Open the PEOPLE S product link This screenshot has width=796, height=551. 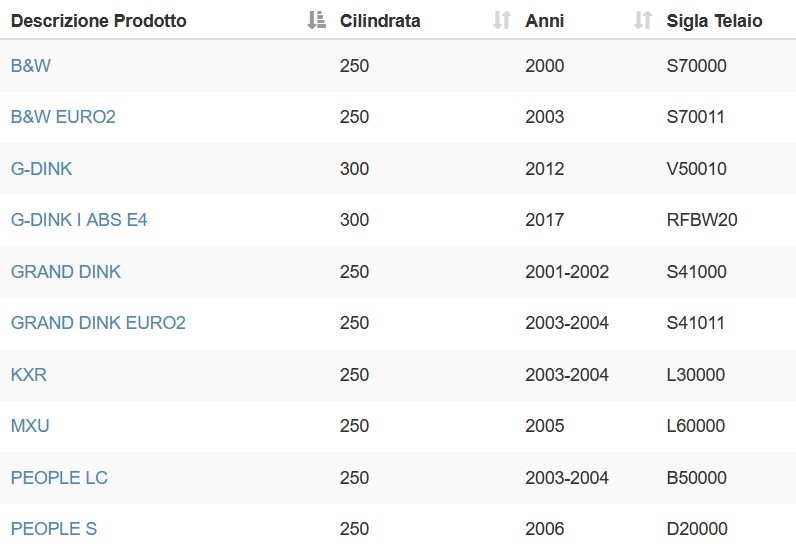tap(53, 529)
